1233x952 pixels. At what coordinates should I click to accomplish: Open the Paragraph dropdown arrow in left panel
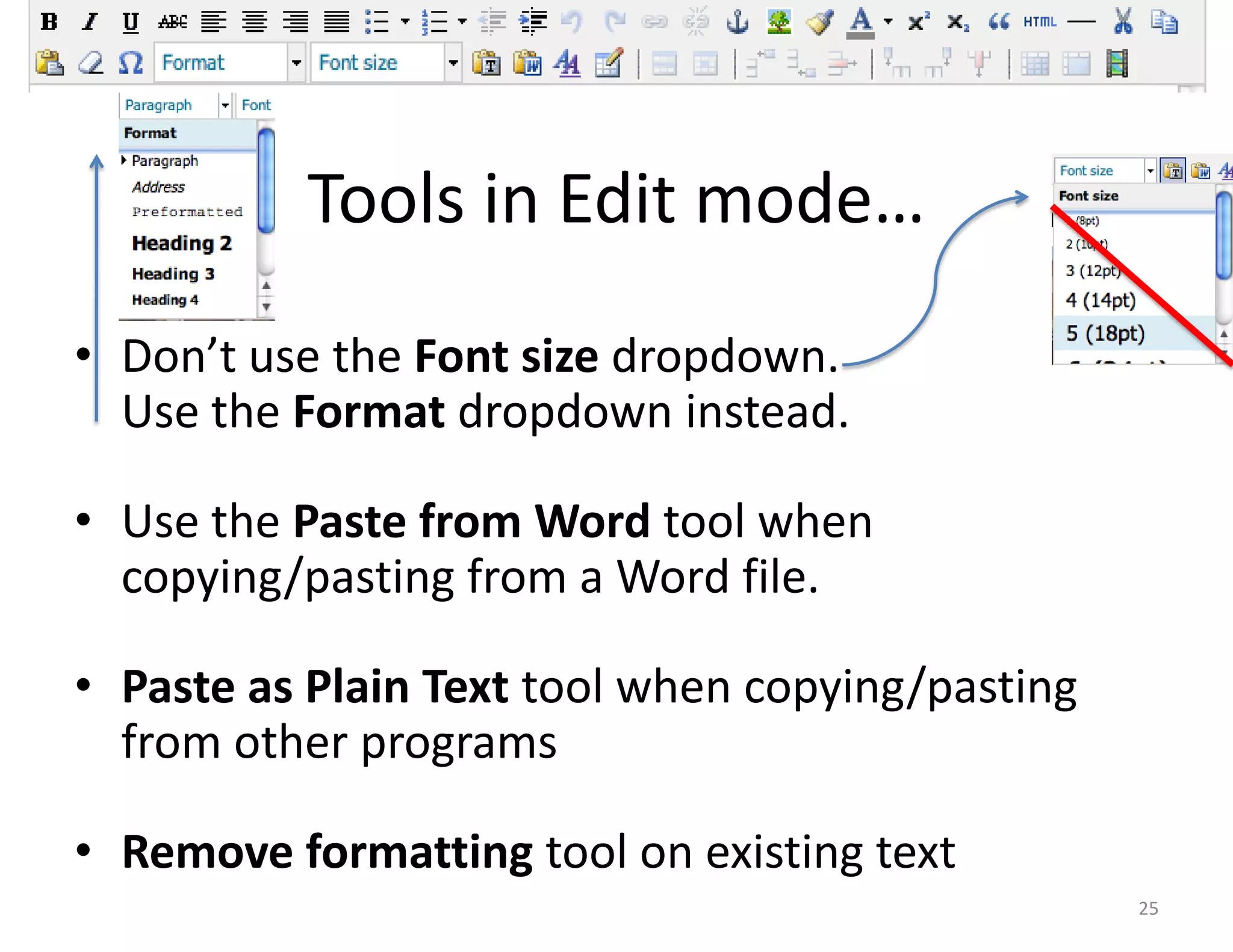pos(225,105)
